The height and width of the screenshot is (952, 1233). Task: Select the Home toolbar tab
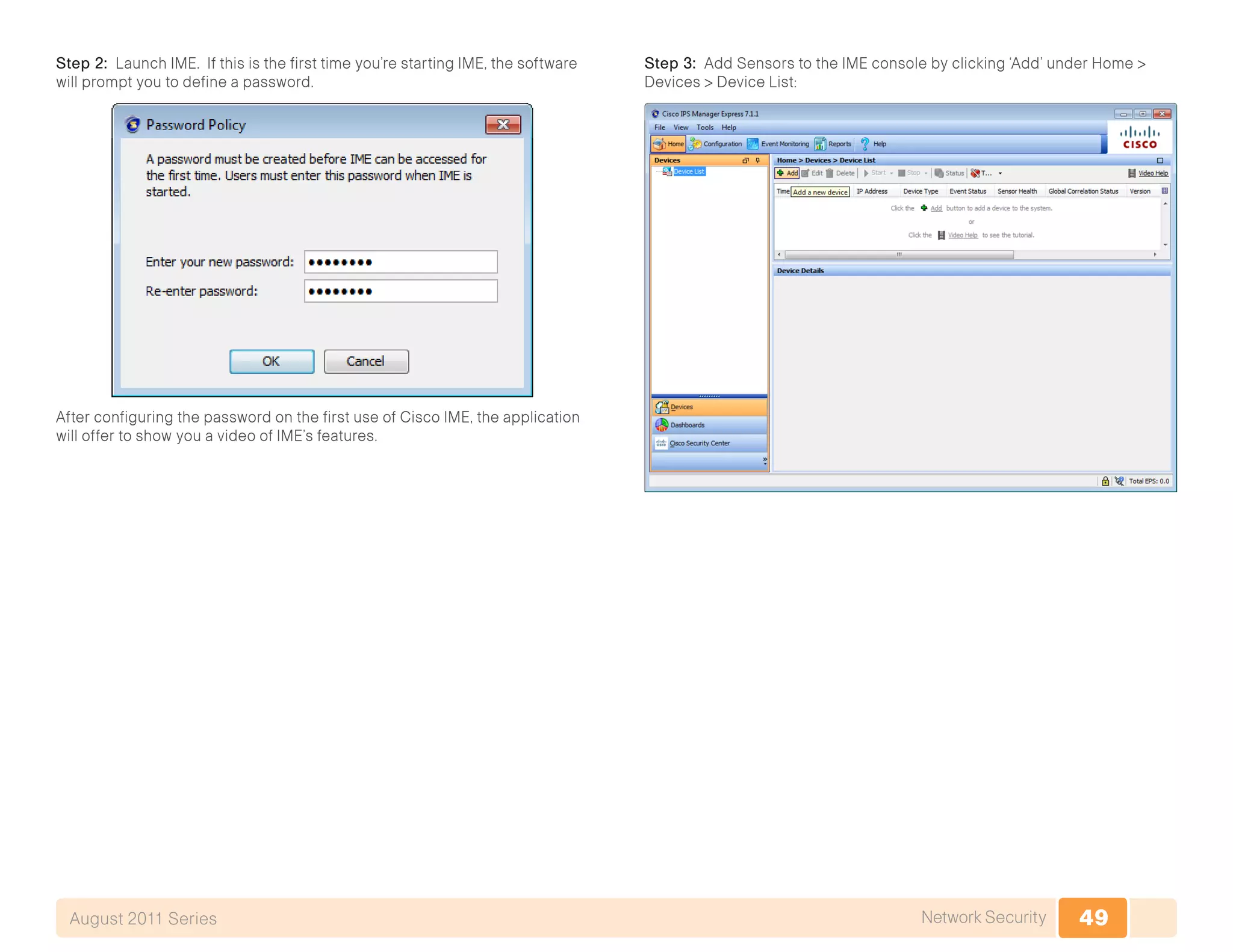coord(668,144)
